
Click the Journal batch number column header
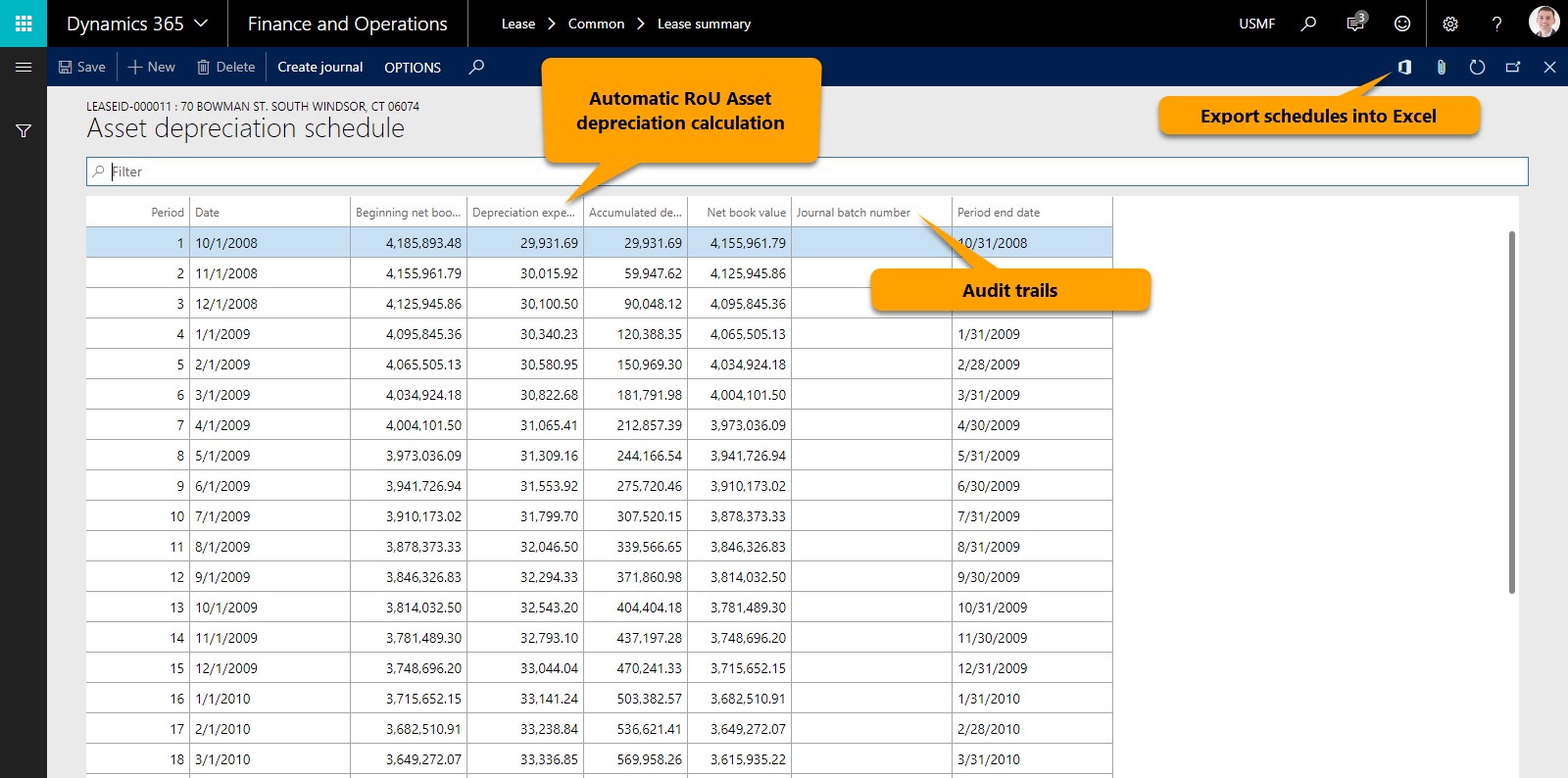(854, 213)
